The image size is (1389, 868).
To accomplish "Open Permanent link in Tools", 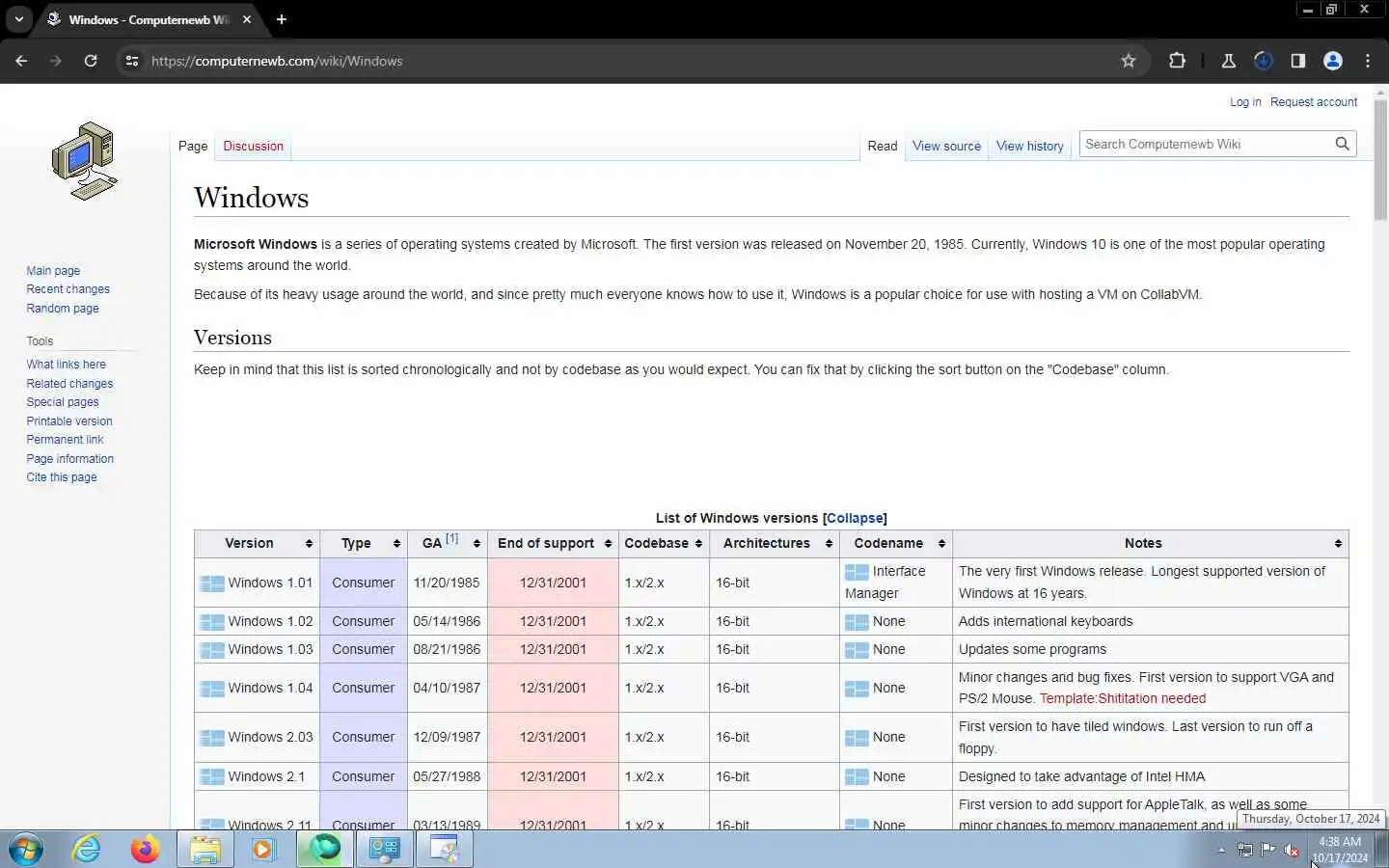I will click(65, 440).
